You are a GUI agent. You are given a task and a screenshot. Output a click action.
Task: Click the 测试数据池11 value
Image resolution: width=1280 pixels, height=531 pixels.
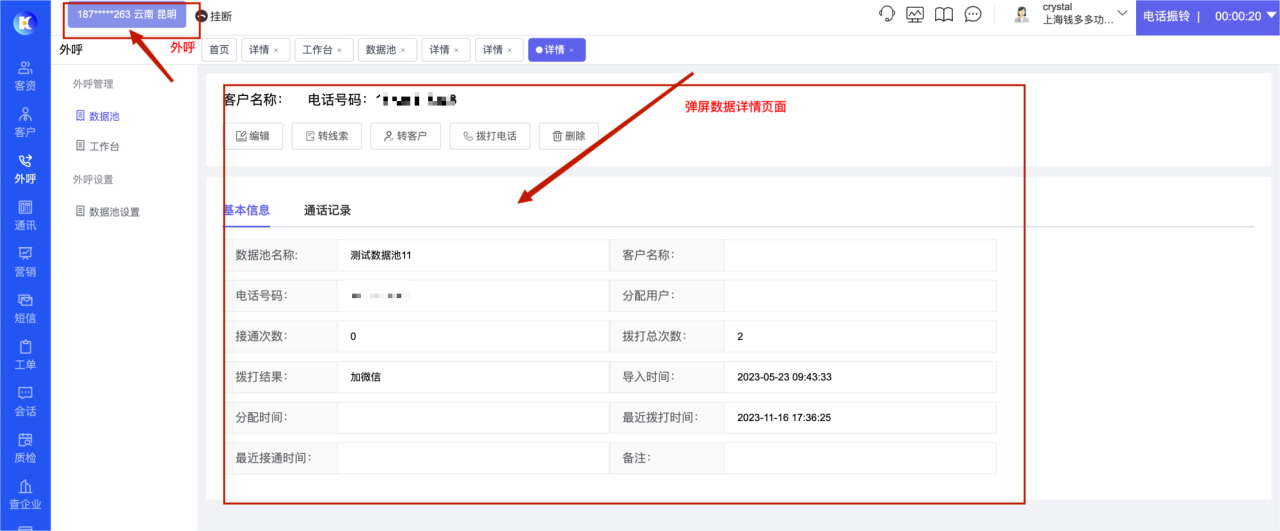click(381, 255)
